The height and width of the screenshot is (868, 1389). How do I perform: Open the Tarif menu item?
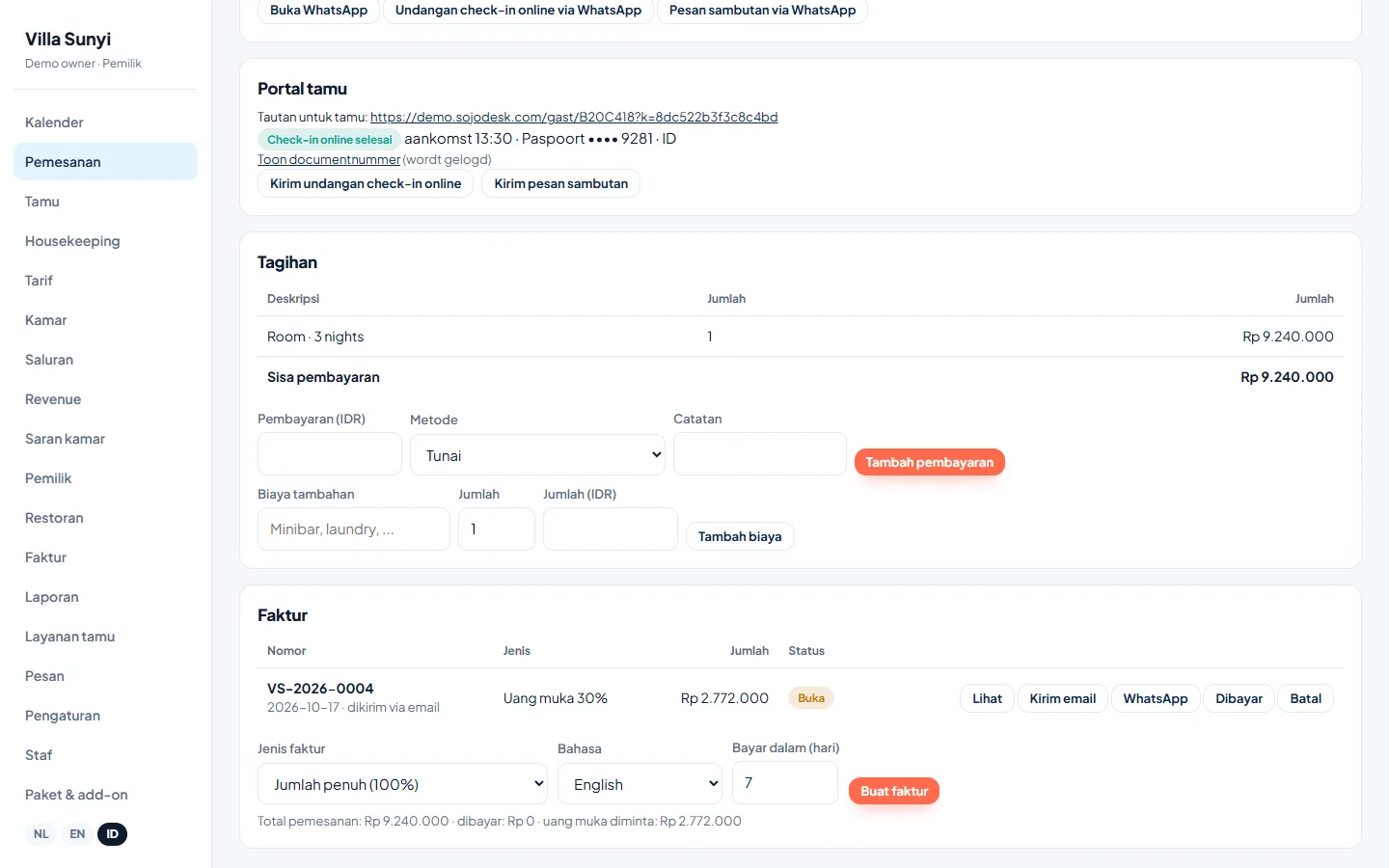[x=105, y=281]
